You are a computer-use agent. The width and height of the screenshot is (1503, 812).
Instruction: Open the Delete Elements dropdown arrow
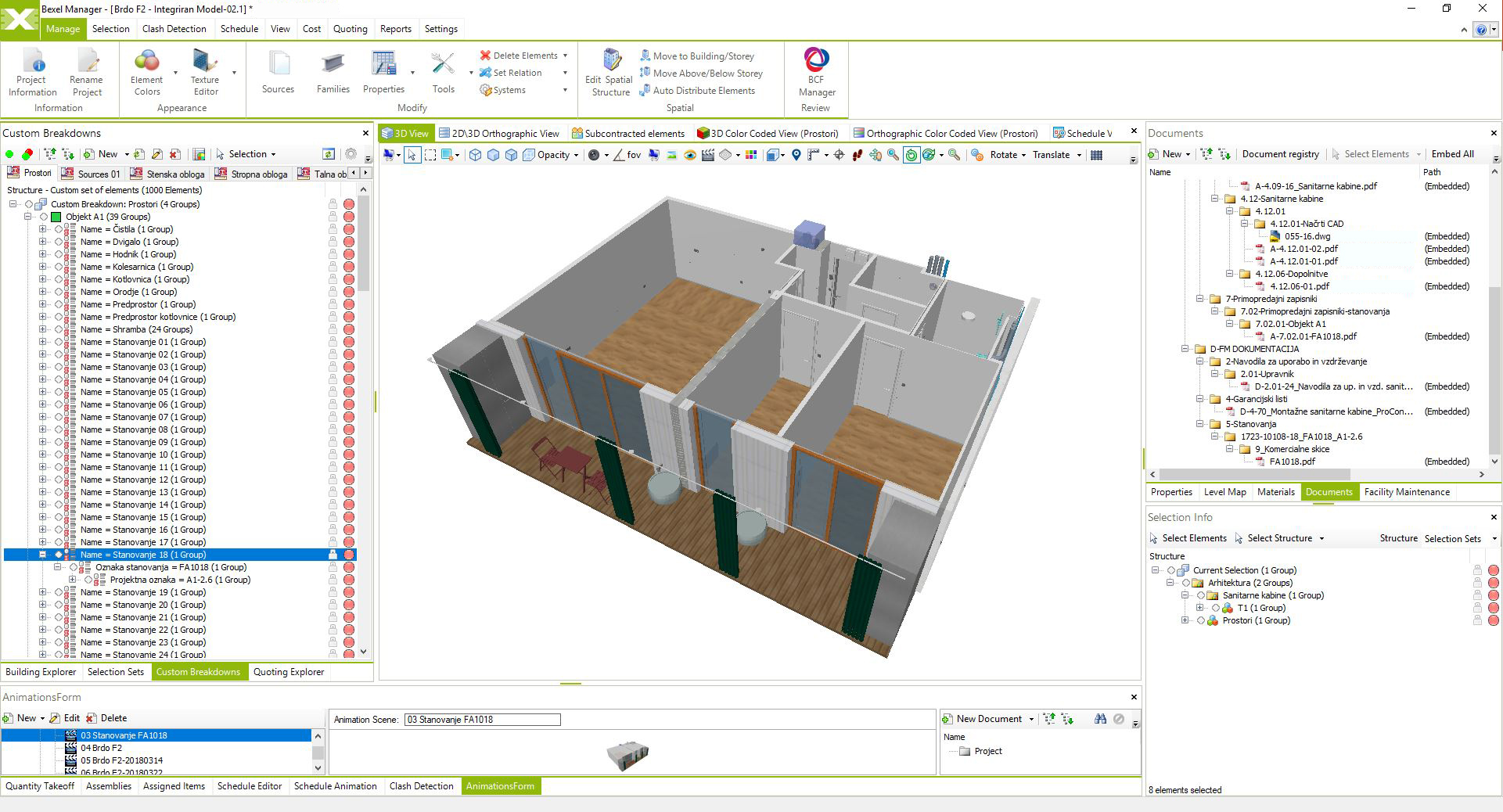[565, 56]
